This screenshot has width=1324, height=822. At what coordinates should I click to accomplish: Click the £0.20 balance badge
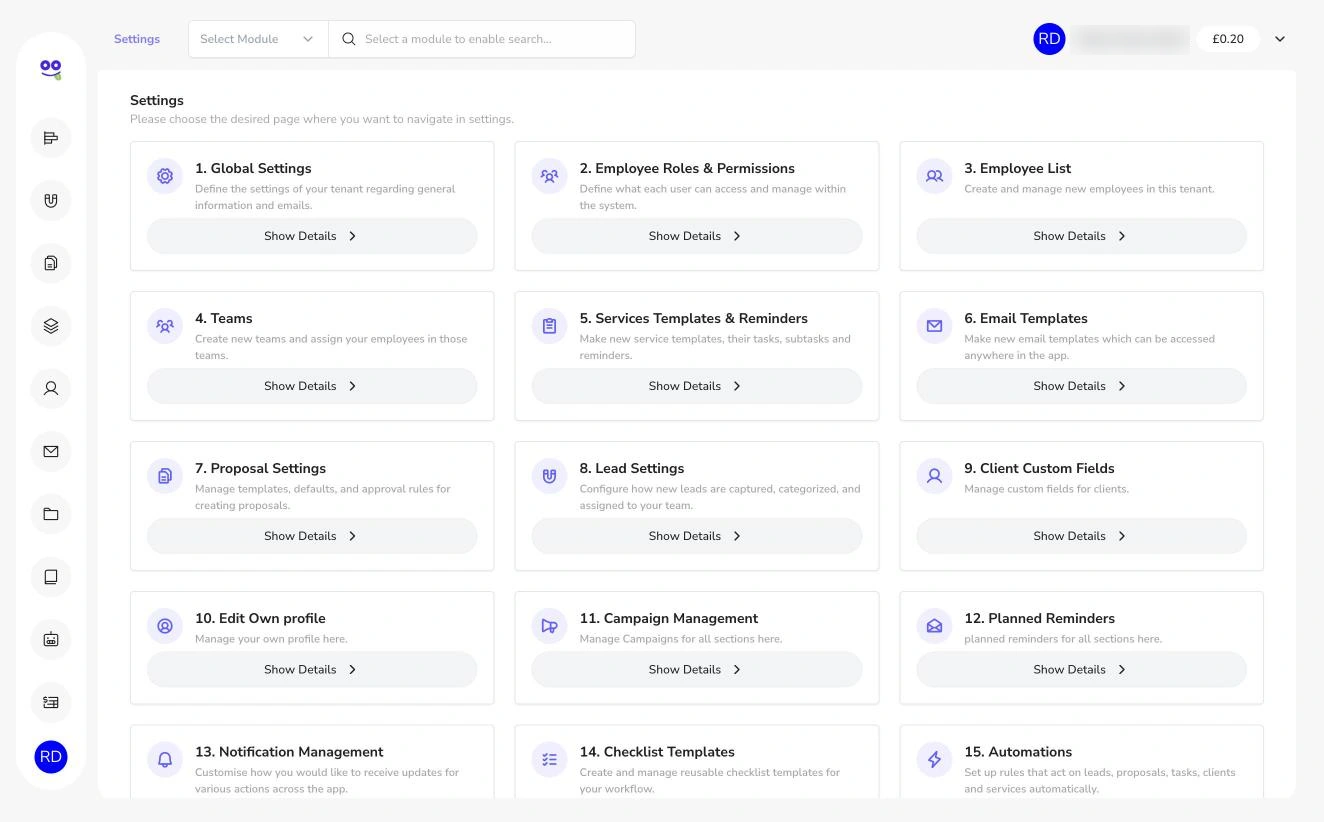coord(1228,39)
